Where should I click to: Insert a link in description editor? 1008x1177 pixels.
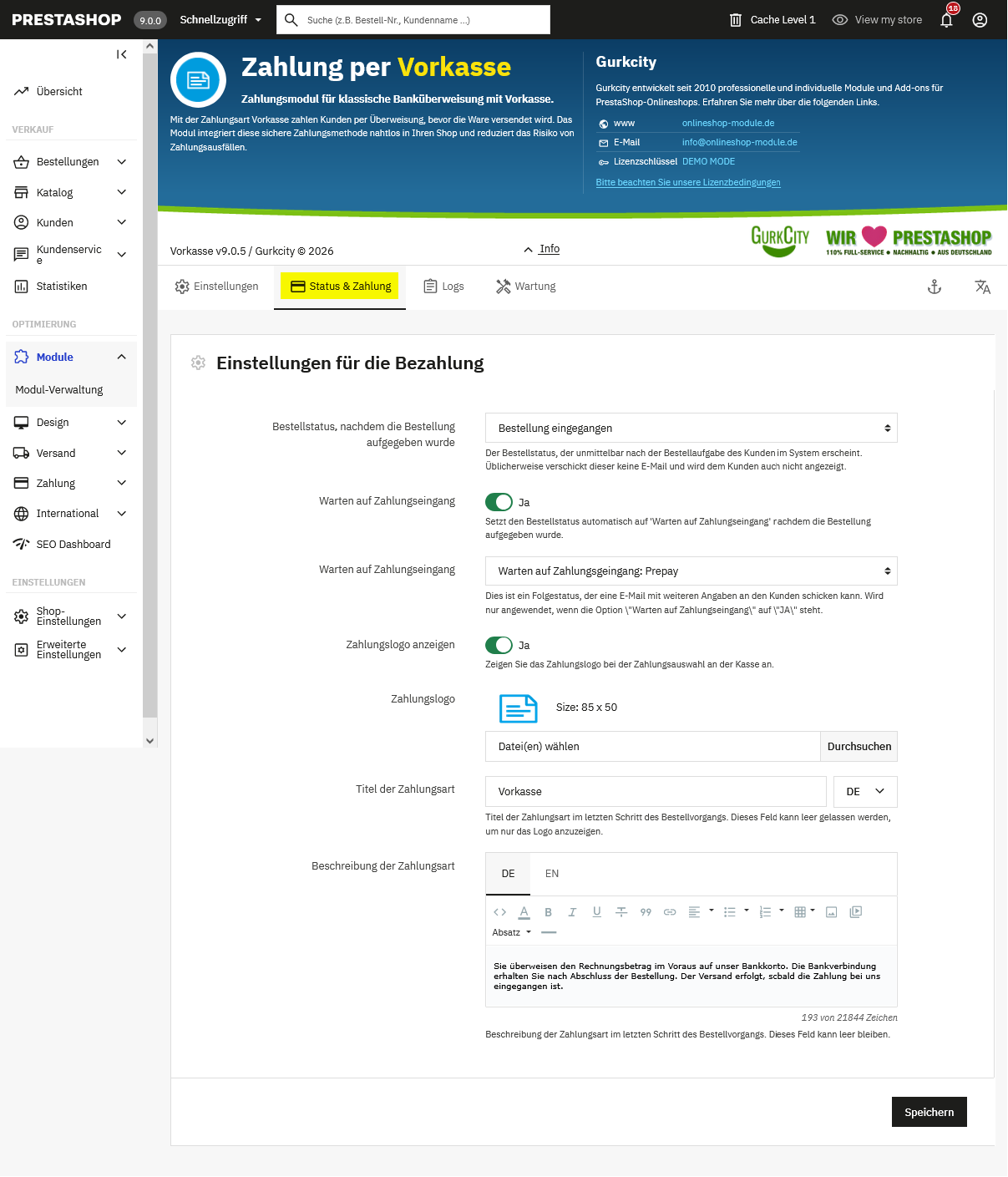(x=670, y=912)
